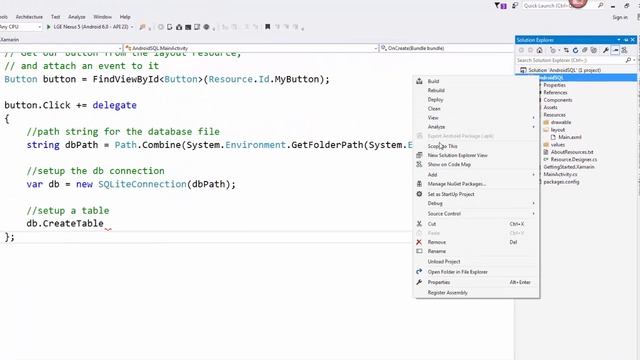Image resolution: width=640 pixels, height=360 pixels.
Task: Click the View Class Diagram icon
Action: point(624,50)
